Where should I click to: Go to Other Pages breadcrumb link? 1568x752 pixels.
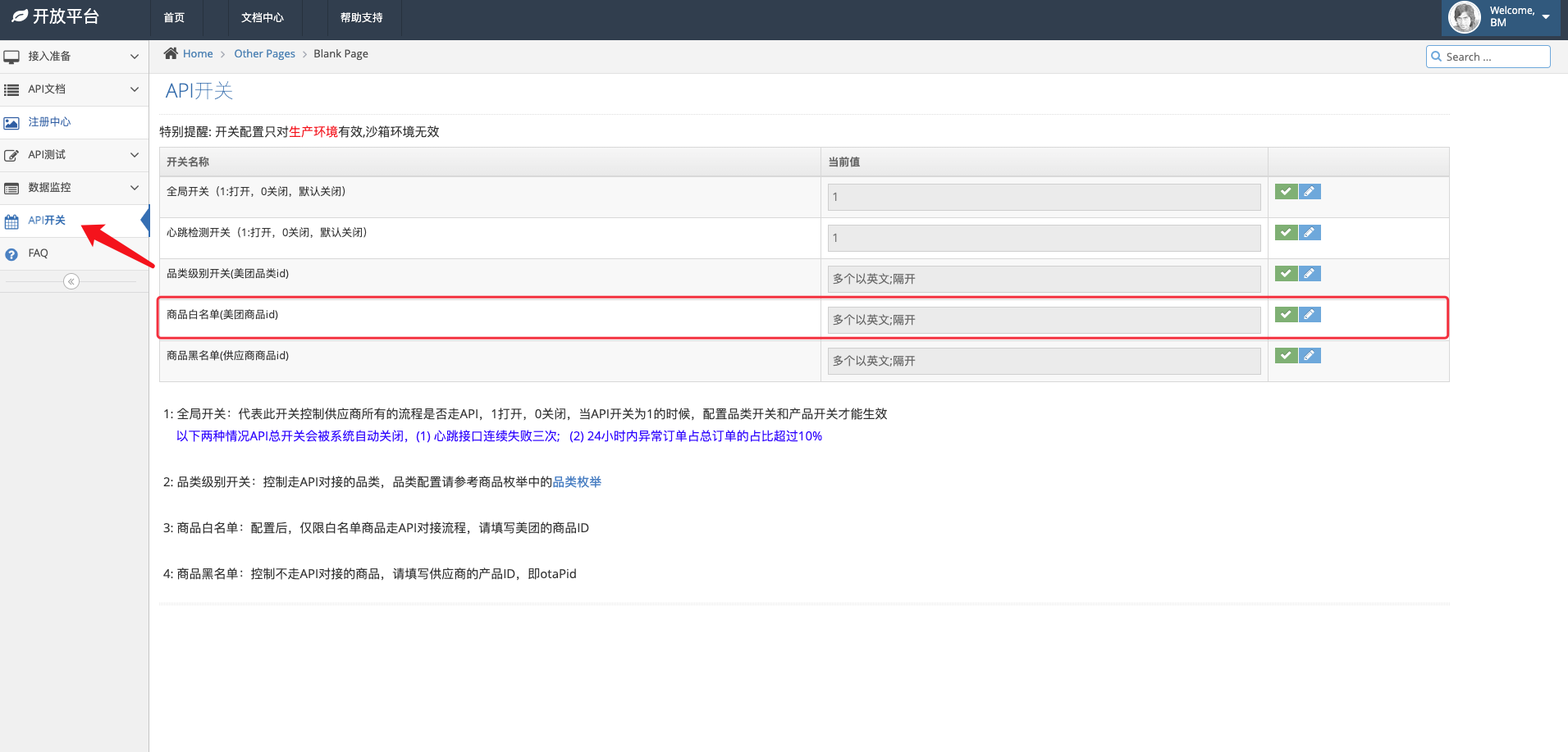click(x=264, y=54)
